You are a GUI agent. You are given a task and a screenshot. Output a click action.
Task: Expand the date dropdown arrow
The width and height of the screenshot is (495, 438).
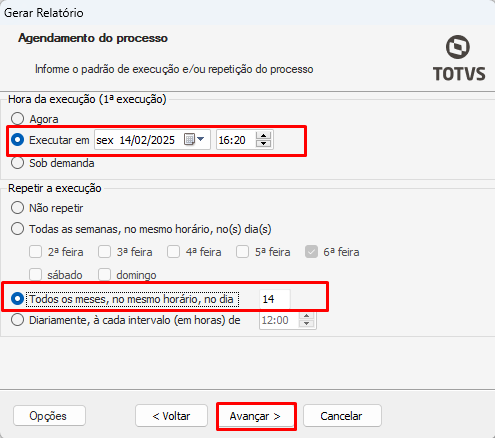tap(201, 139)
